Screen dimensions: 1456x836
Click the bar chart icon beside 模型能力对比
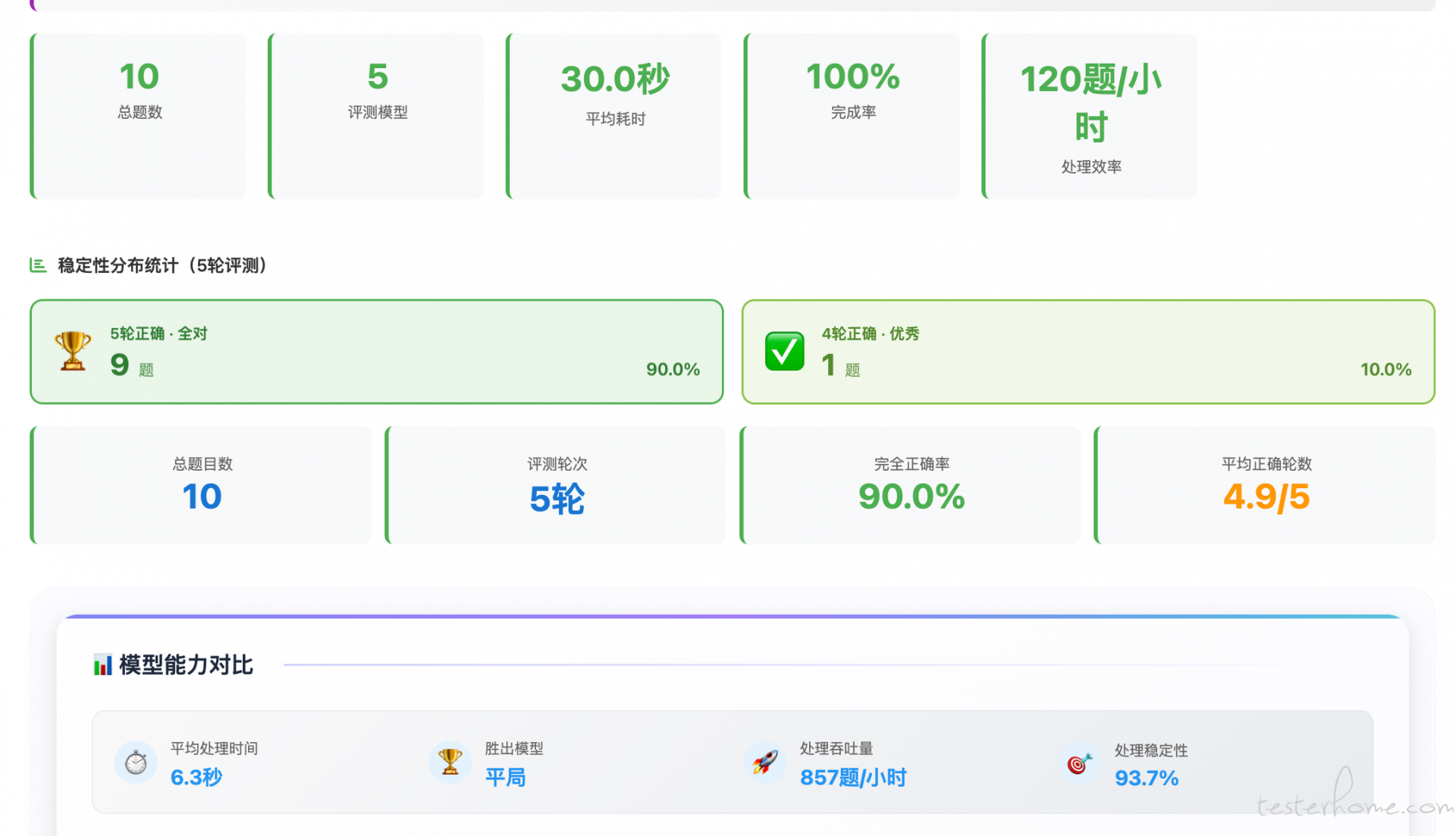pos(102,665)
